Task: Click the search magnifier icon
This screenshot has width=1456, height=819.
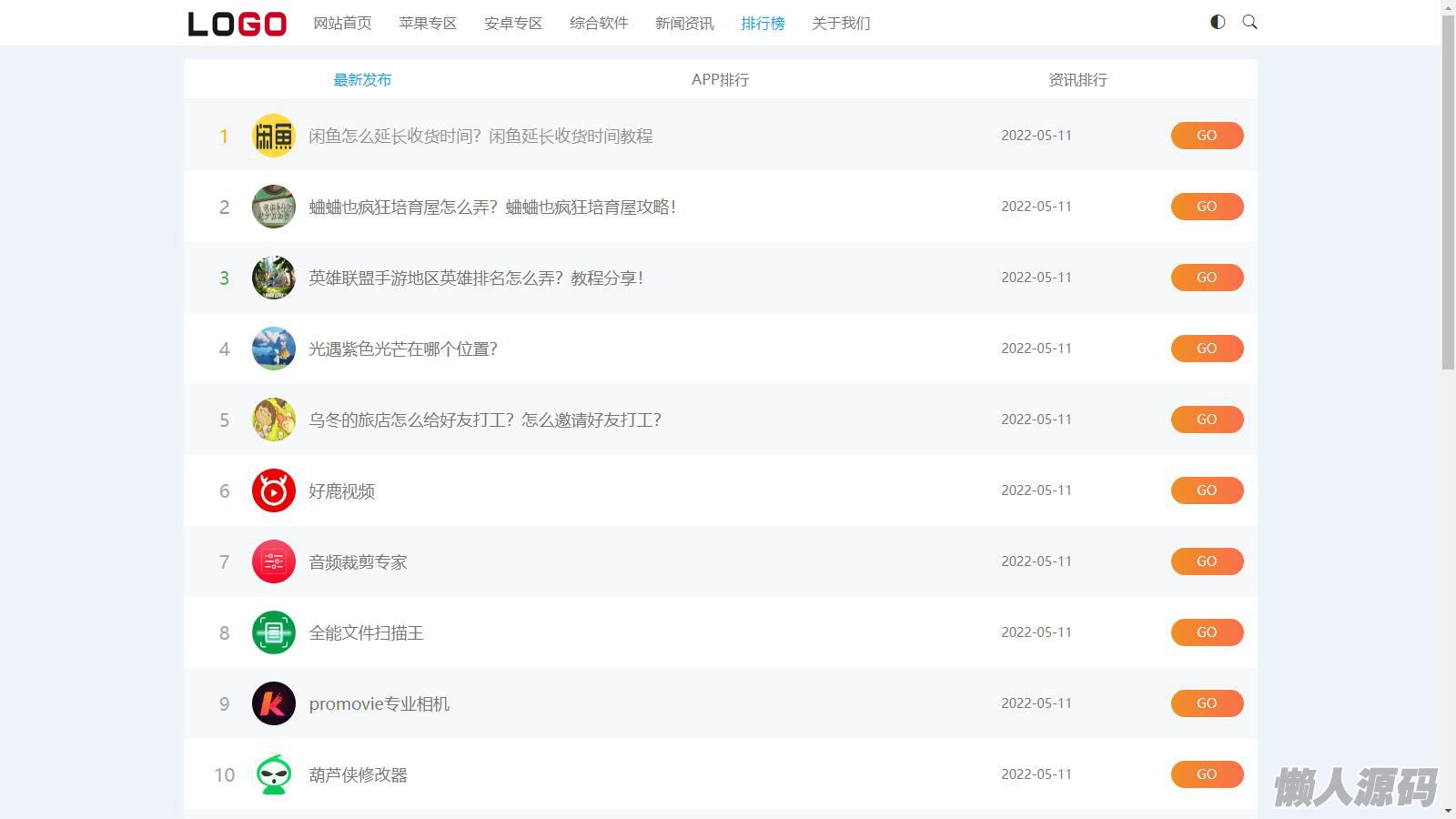Action: pos(1249,22)
